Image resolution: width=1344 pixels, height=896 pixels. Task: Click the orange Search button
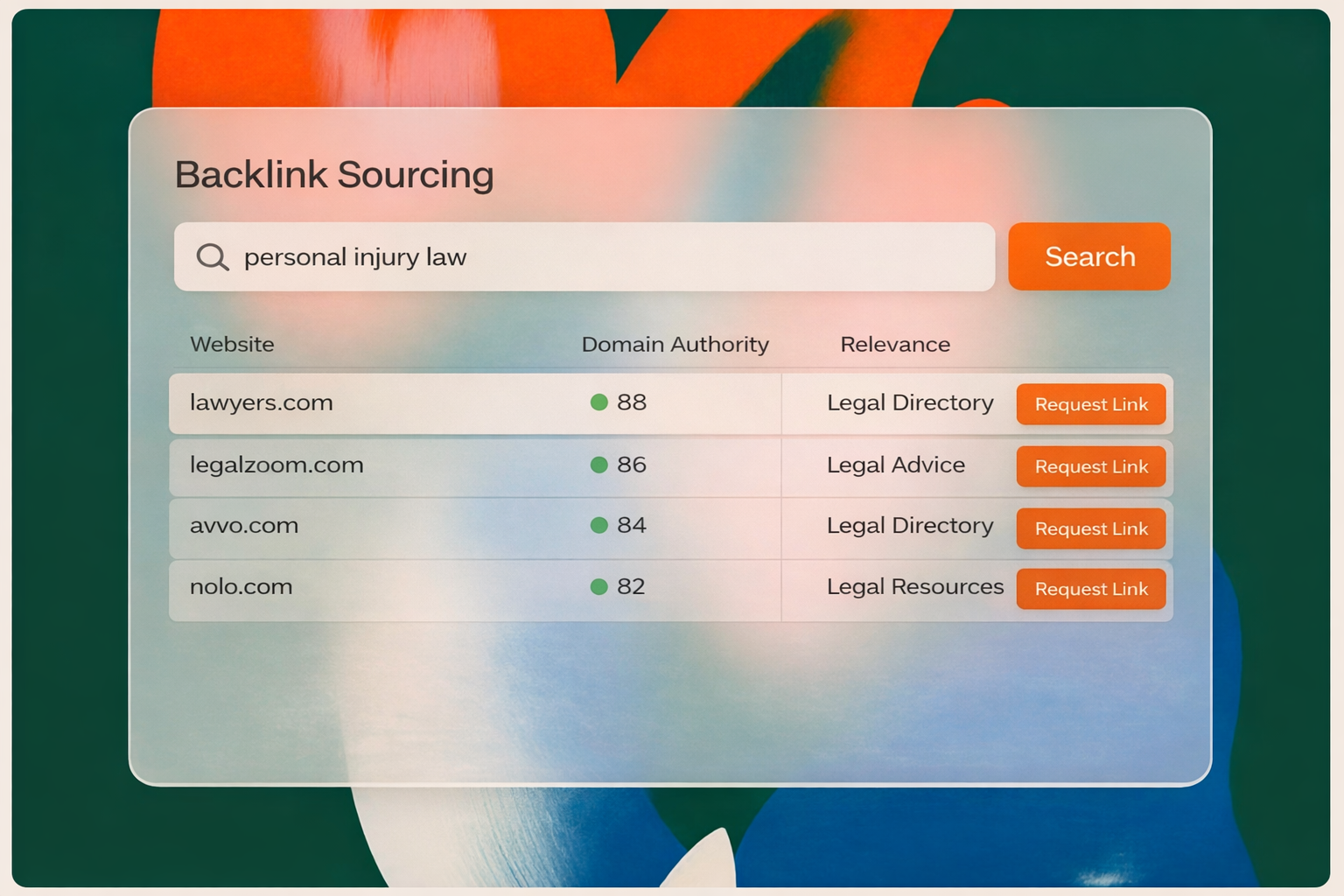(x=1089, y=256)
